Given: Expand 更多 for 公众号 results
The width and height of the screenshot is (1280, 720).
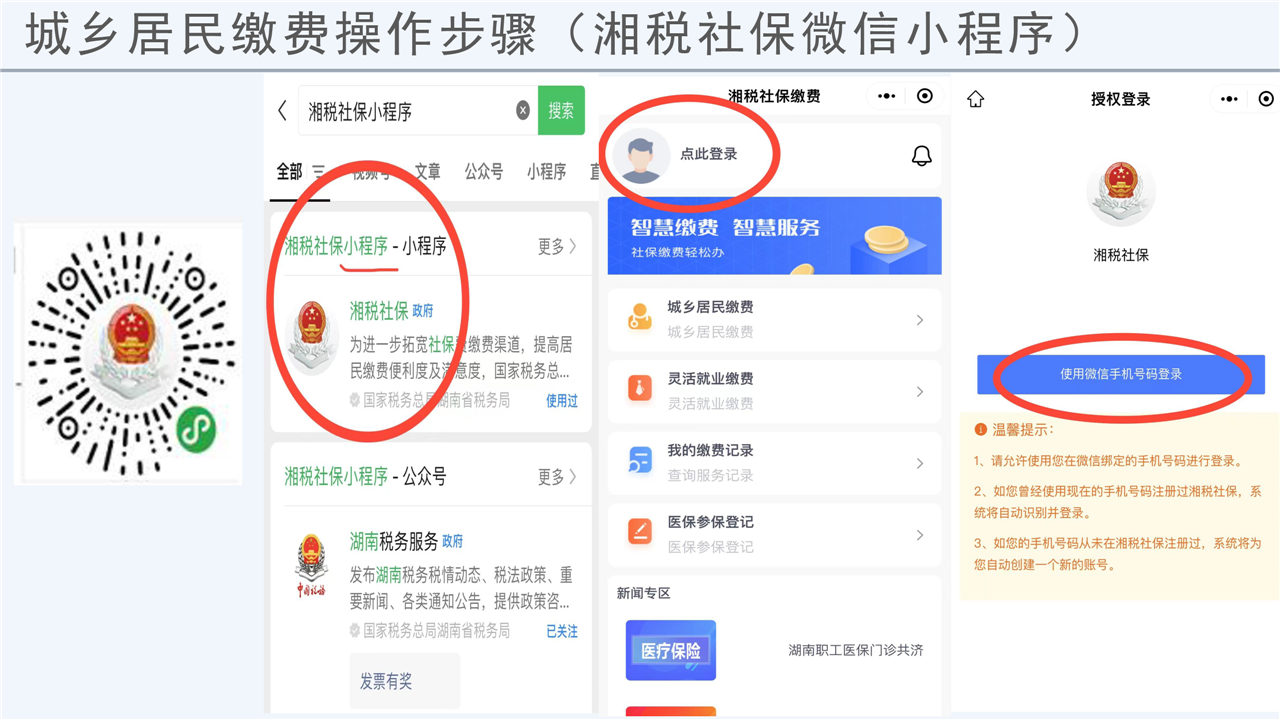Looking at the screenshot, I should point(556,477).
